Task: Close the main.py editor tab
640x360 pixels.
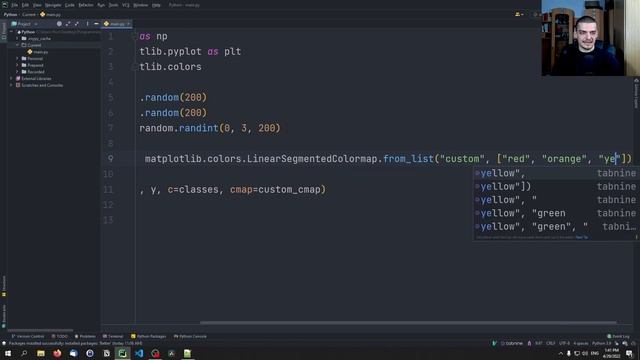Action: pyautogui.click(x=128, y=24)
